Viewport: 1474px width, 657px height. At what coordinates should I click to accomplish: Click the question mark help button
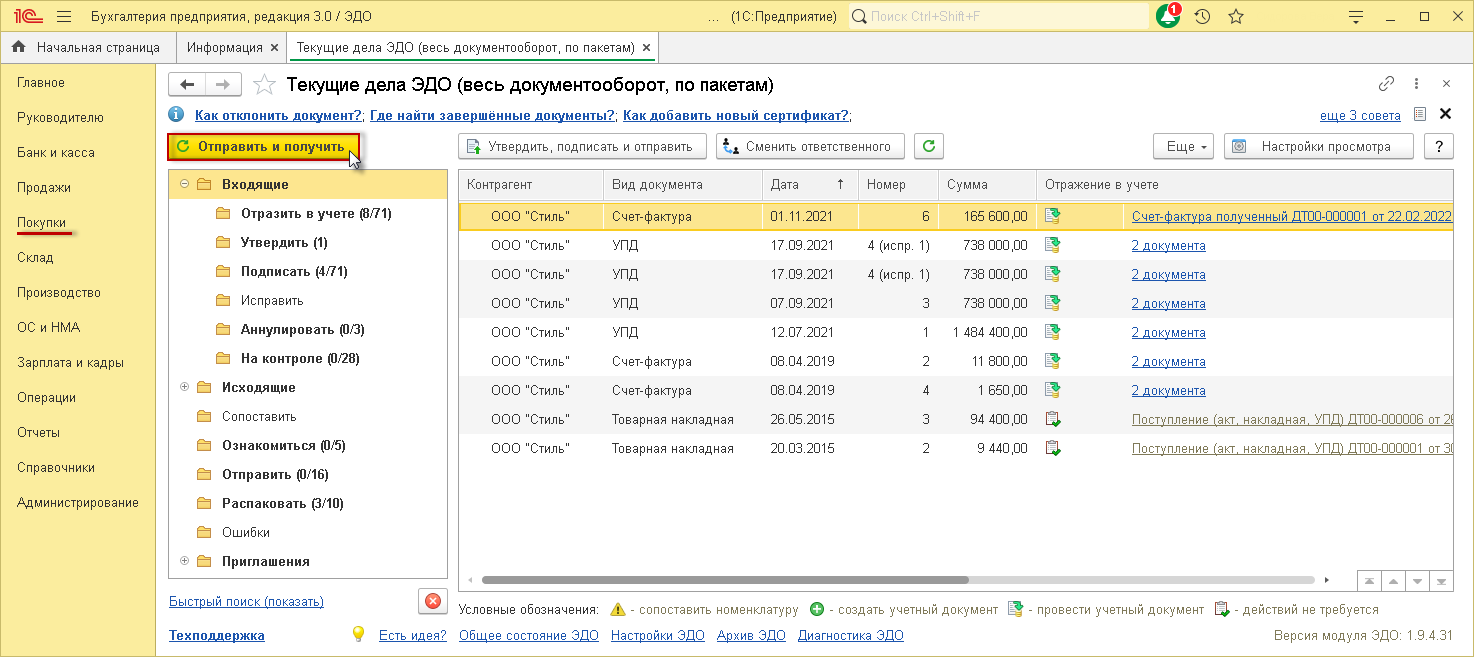pyautogui.click(x=1439, y=146)
